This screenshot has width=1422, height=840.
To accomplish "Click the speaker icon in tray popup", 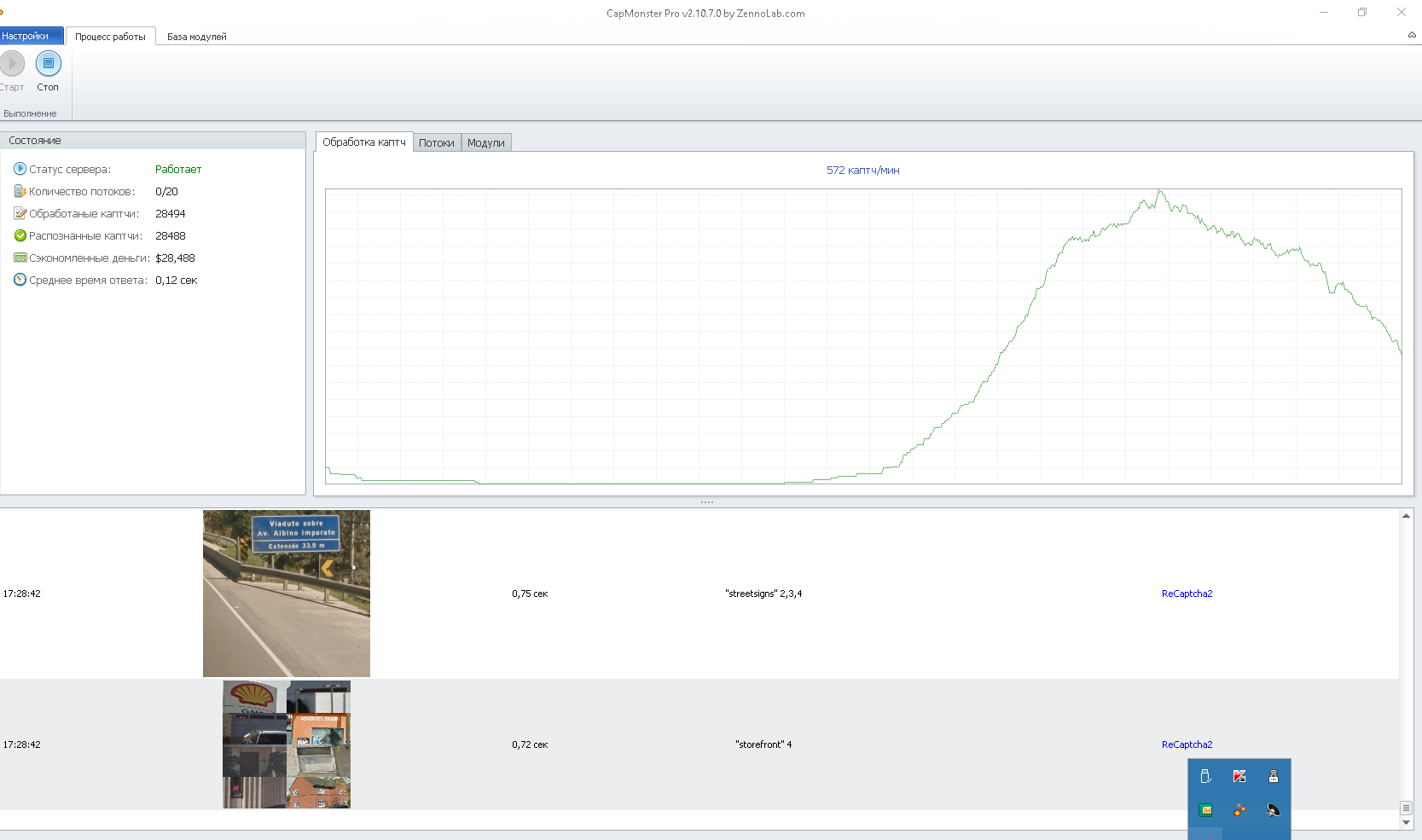I will (x=1273, y=810).
